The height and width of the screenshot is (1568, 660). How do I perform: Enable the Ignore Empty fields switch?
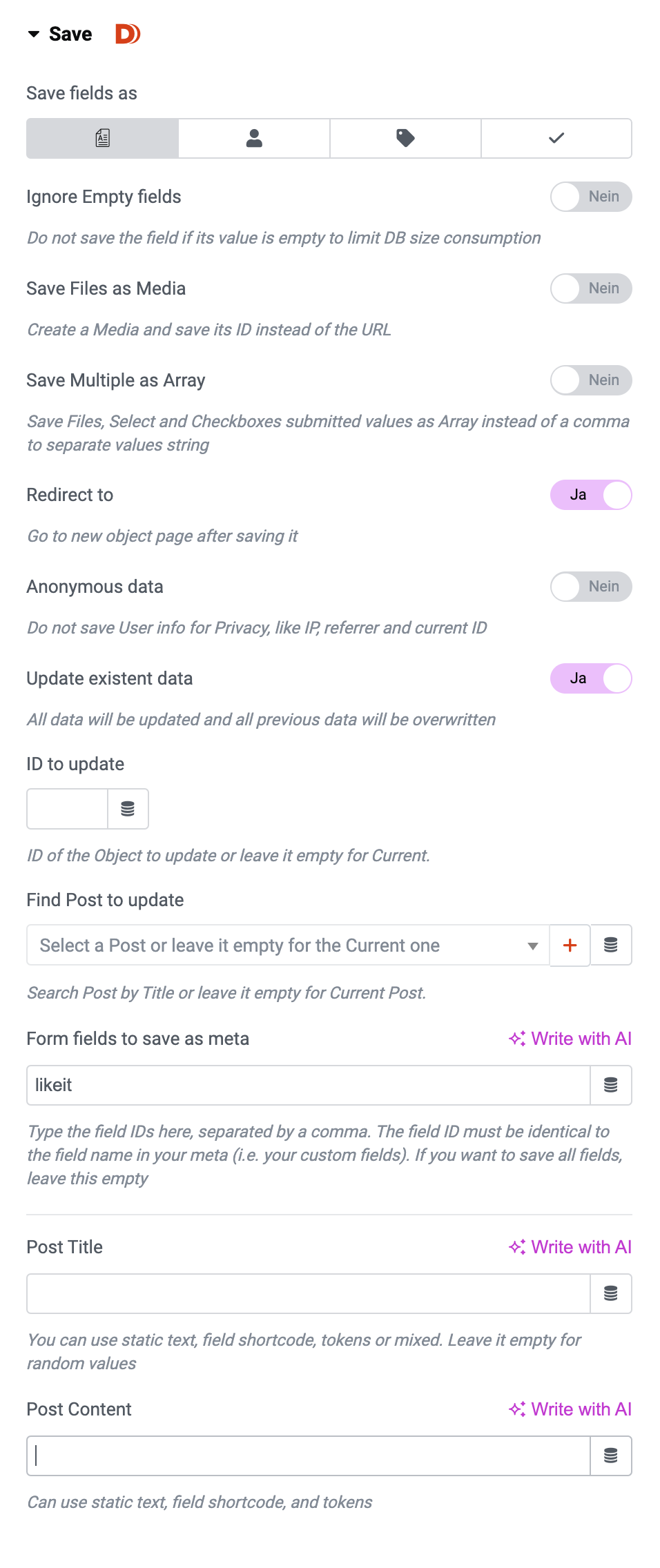pos(591,197)
